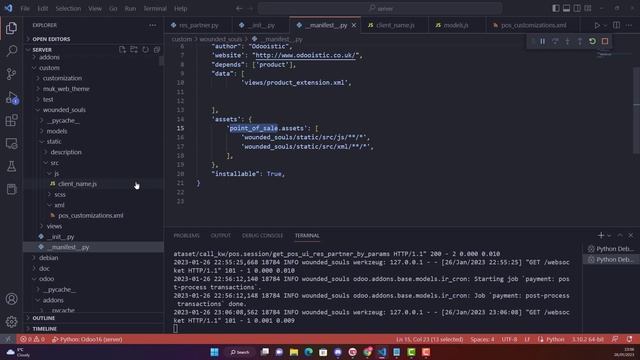Viewport: 640px width, 360px height.
Task: Open the Accounts menu icon
Action: 11,299
